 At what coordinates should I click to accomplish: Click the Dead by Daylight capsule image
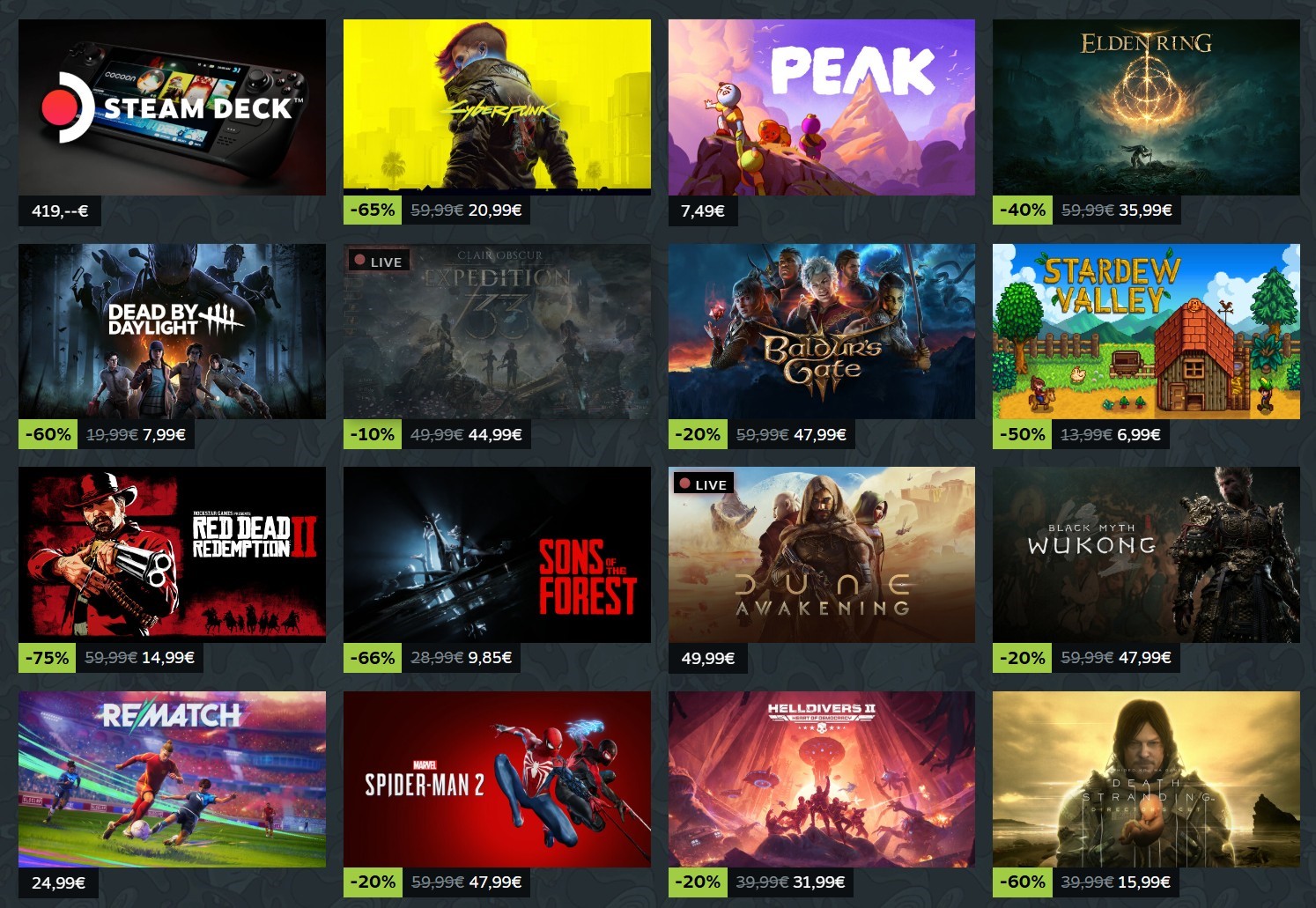[172, 331]
